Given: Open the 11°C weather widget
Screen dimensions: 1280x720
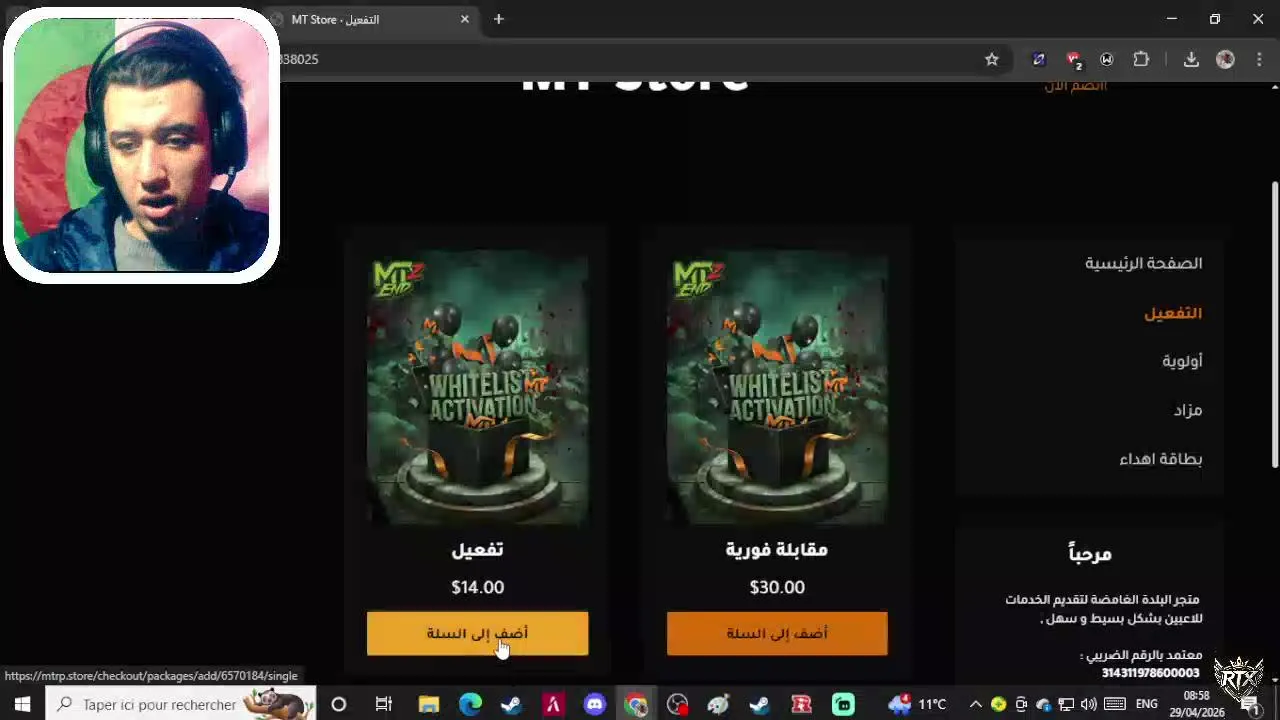Looking at the screenshot, I should (x=916, y=704).
